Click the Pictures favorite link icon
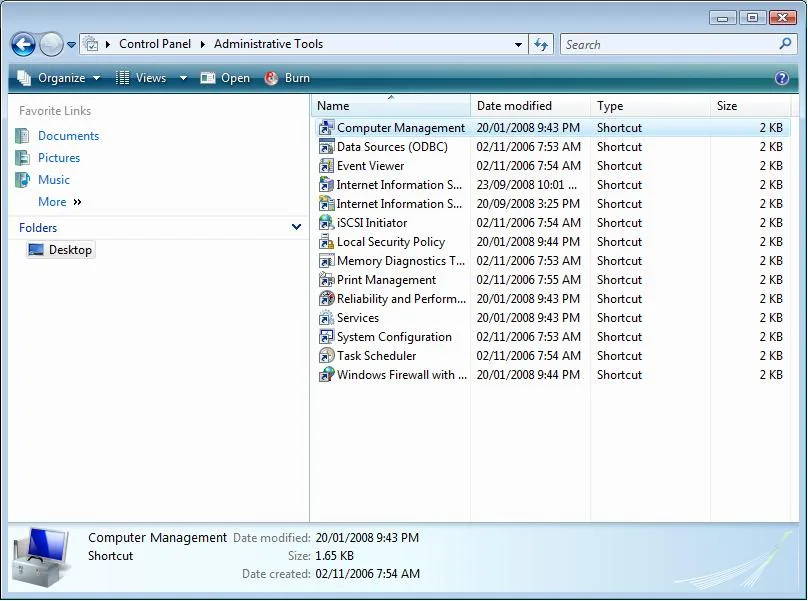 [22, 158]
